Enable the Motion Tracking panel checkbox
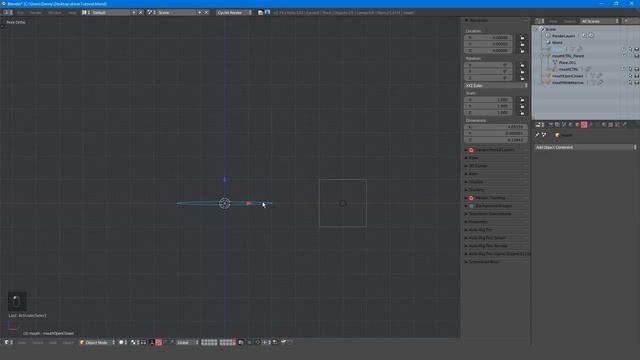This screenshot has height=360, width=640. click(471, 198)
